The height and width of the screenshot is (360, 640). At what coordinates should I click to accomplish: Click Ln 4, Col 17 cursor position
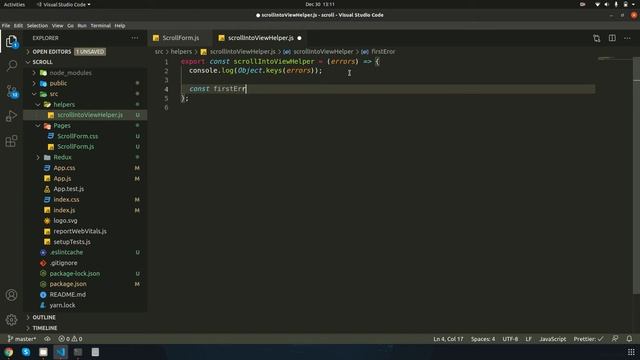coord(448,339)
